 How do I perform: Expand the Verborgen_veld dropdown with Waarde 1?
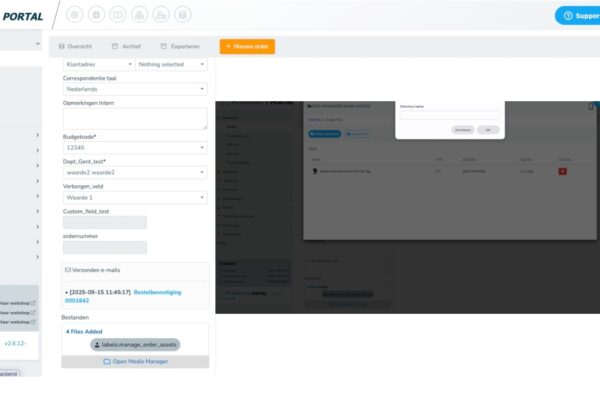pos(135,197)
